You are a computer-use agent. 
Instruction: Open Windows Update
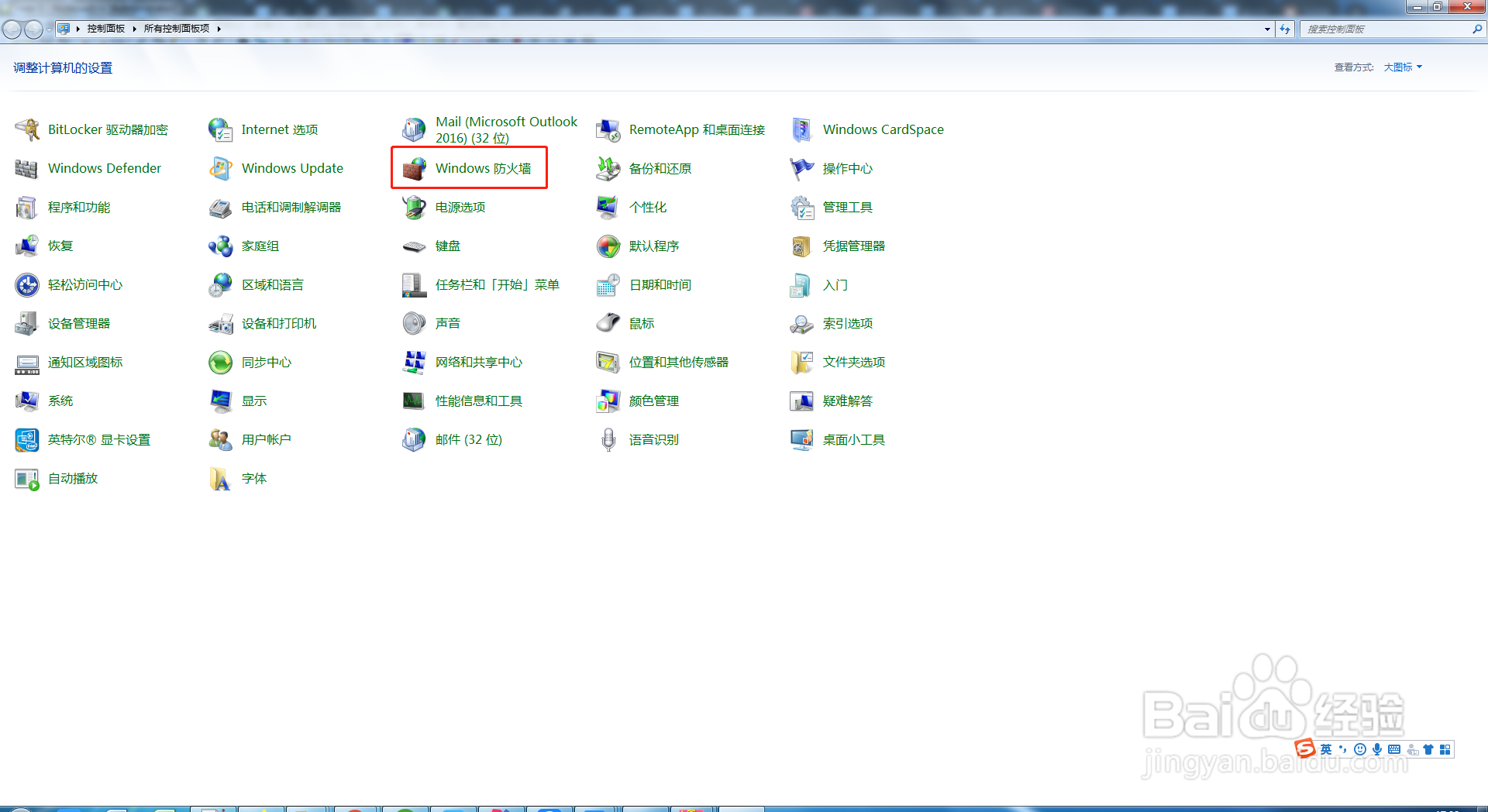click(x=292, y=168)
